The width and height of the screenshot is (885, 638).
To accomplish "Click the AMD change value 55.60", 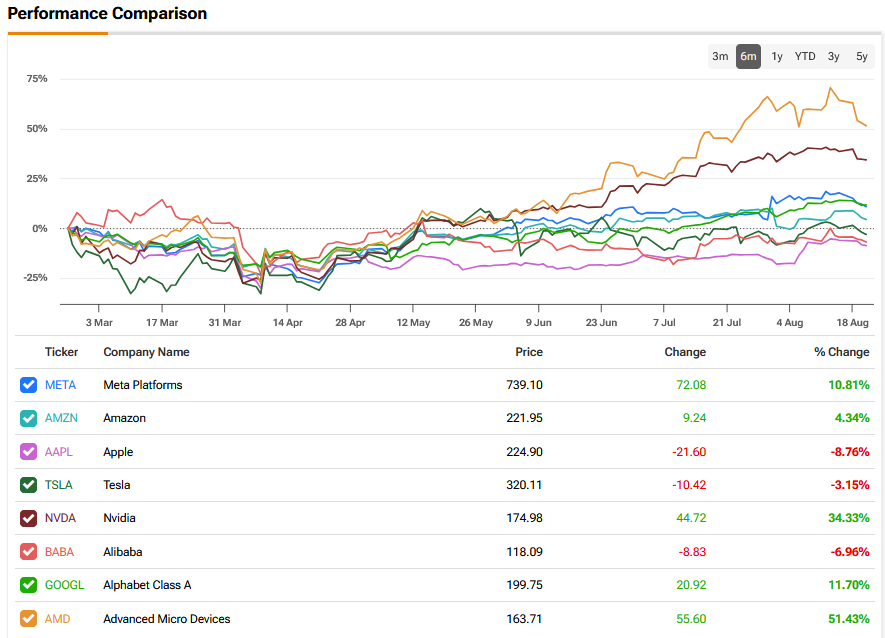I will coord(691,619).
